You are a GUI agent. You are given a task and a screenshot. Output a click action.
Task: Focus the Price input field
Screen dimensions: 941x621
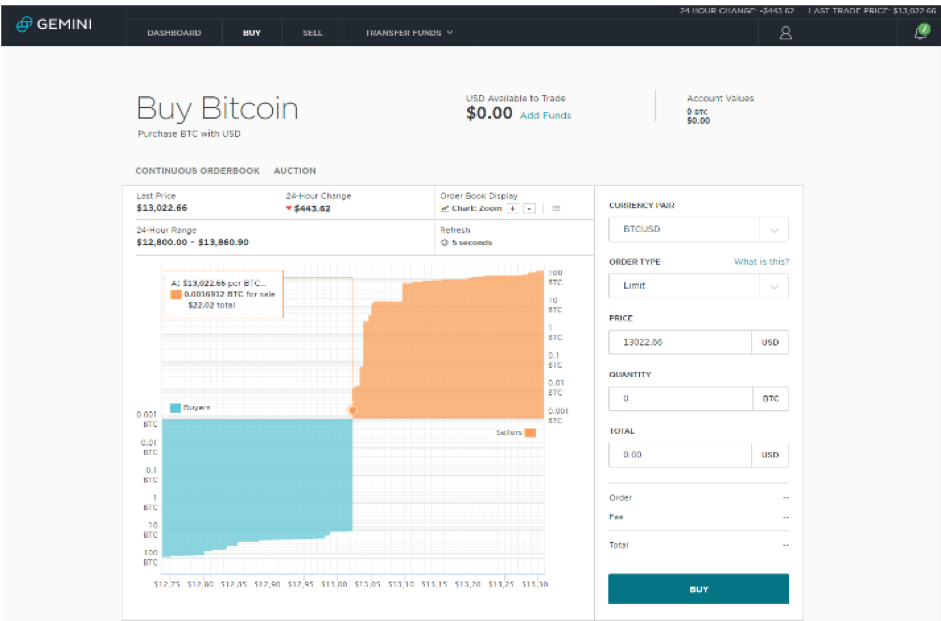(x=680, y=342)
